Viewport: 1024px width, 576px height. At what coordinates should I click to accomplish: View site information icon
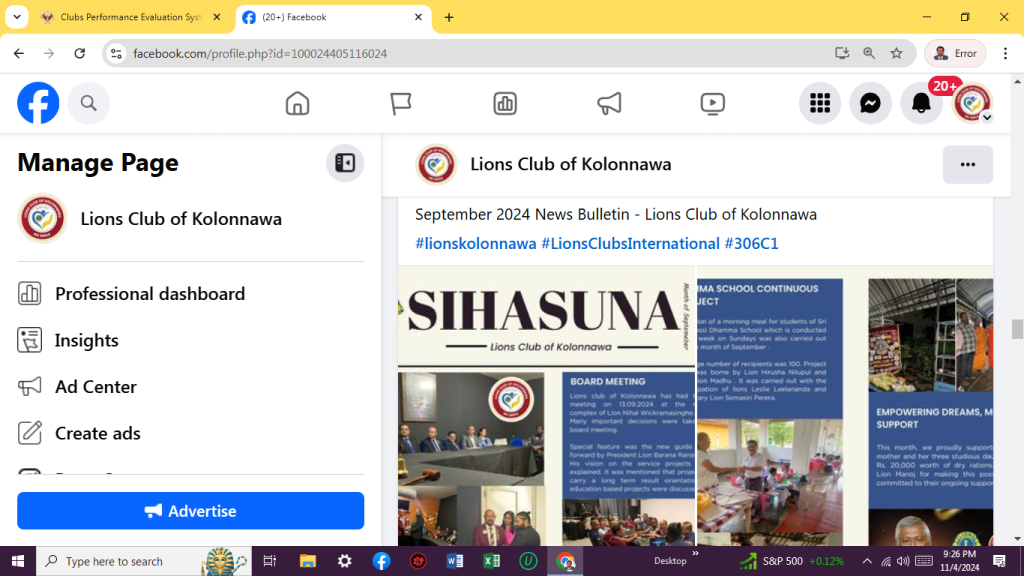pyautogui.click(x=116, y=54)
